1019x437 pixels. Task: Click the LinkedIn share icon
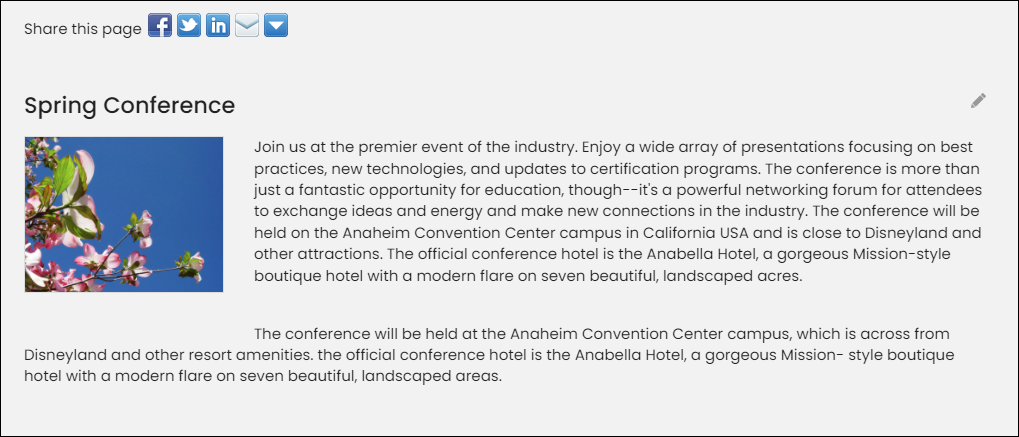218,25
